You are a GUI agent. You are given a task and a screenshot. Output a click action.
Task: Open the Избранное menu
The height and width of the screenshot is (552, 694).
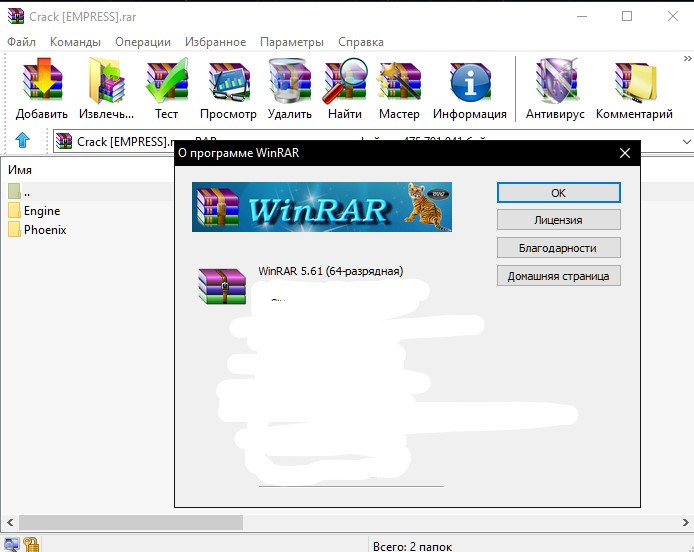pos(215,42)
